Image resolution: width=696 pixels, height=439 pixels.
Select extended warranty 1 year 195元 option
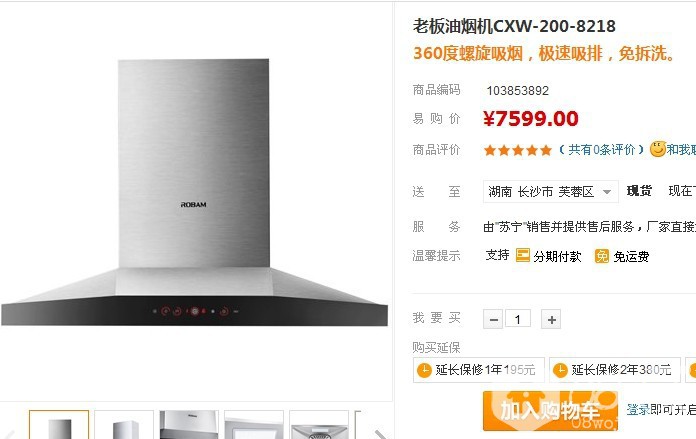coord(478,370)
